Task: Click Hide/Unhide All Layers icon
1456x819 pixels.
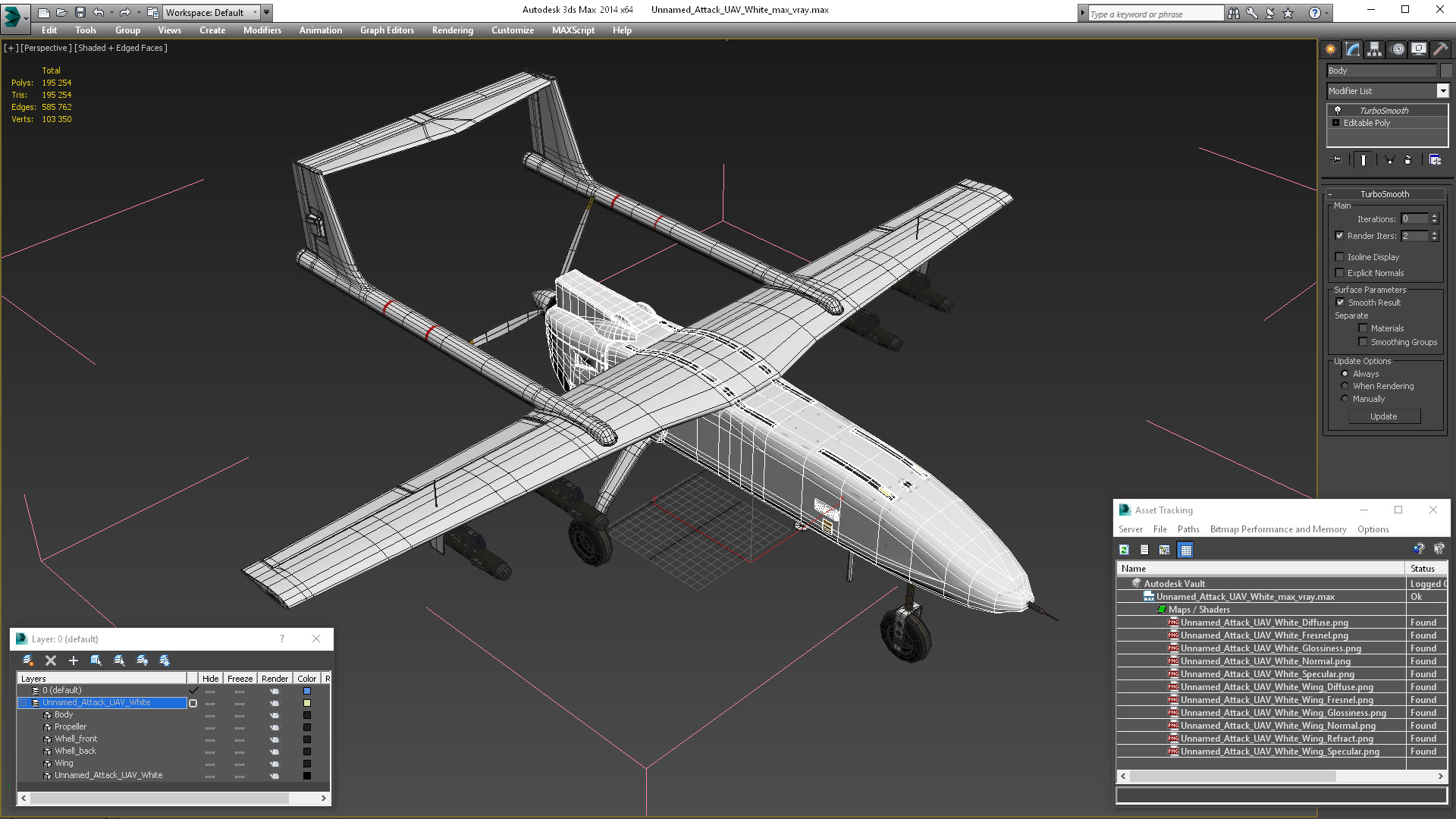Action: point(142,661)
